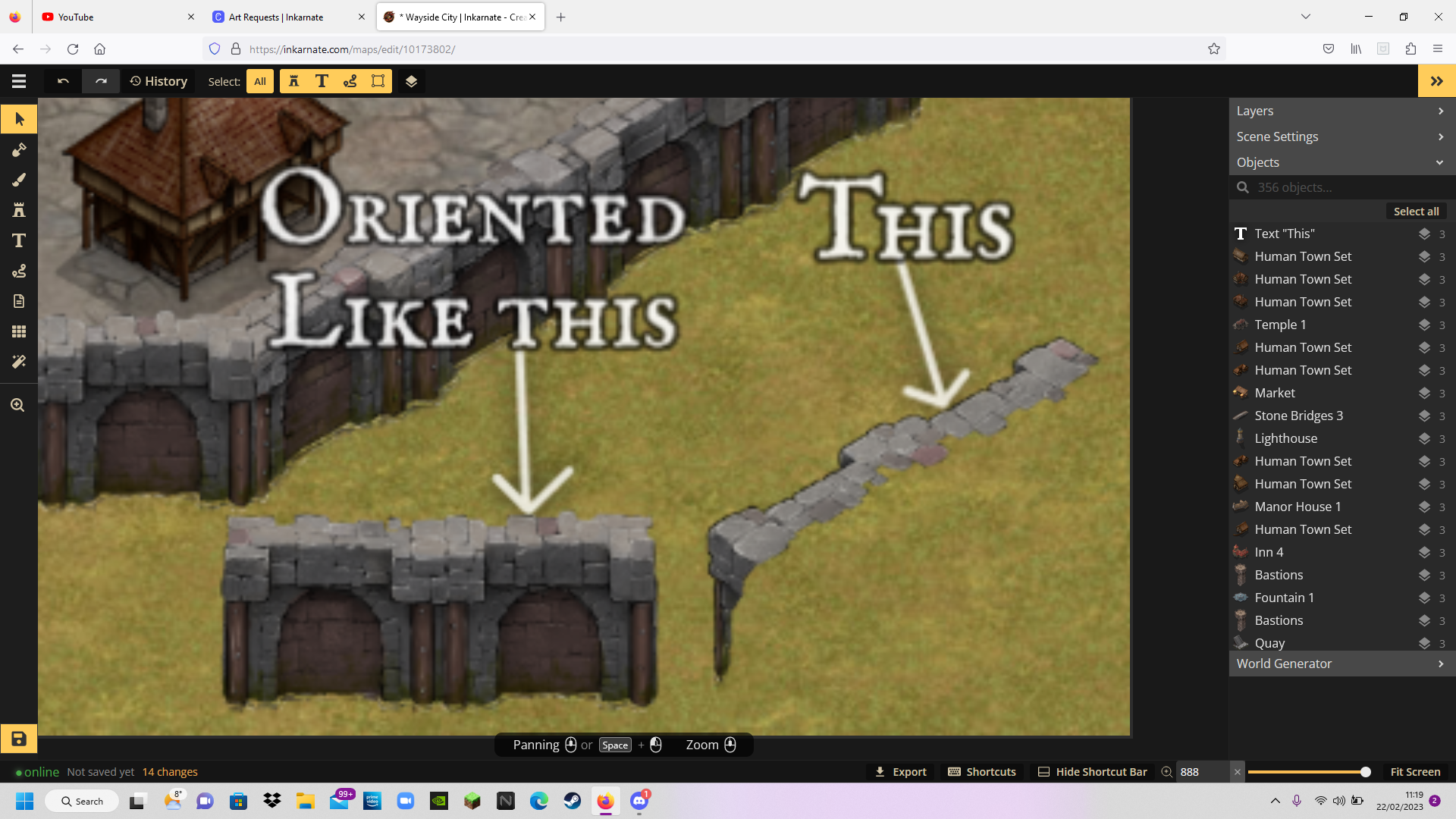Open the Firefox application menu
Viewport: 1456px width, 819px height.
(1438, 49)
